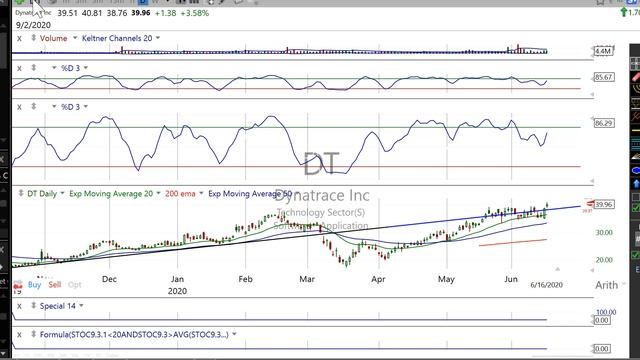Open the calendar icon left of Buy
The image size is (640, 360).
point(18,284)
